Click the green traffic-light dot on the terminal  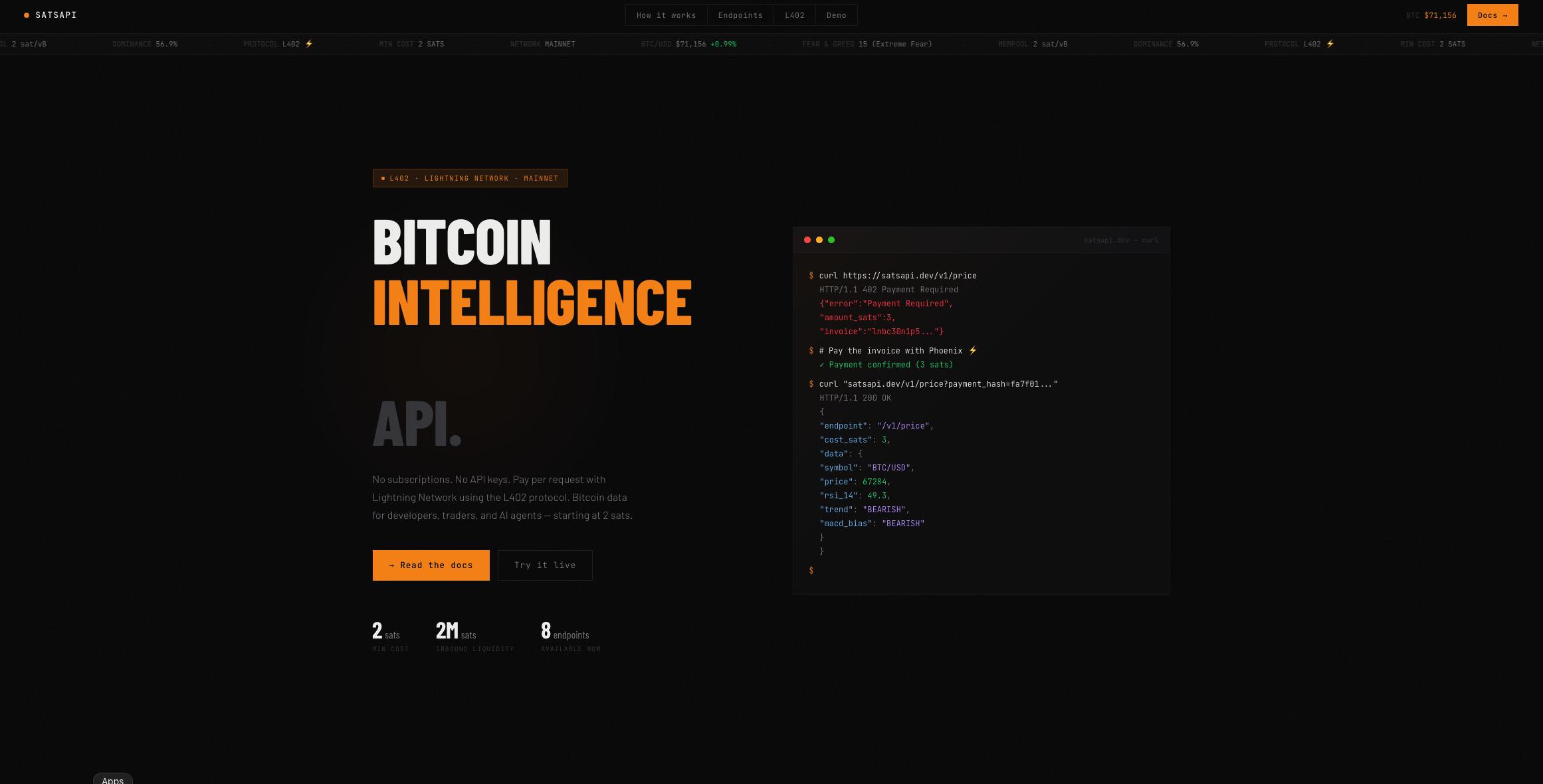(x=831, y=240)
